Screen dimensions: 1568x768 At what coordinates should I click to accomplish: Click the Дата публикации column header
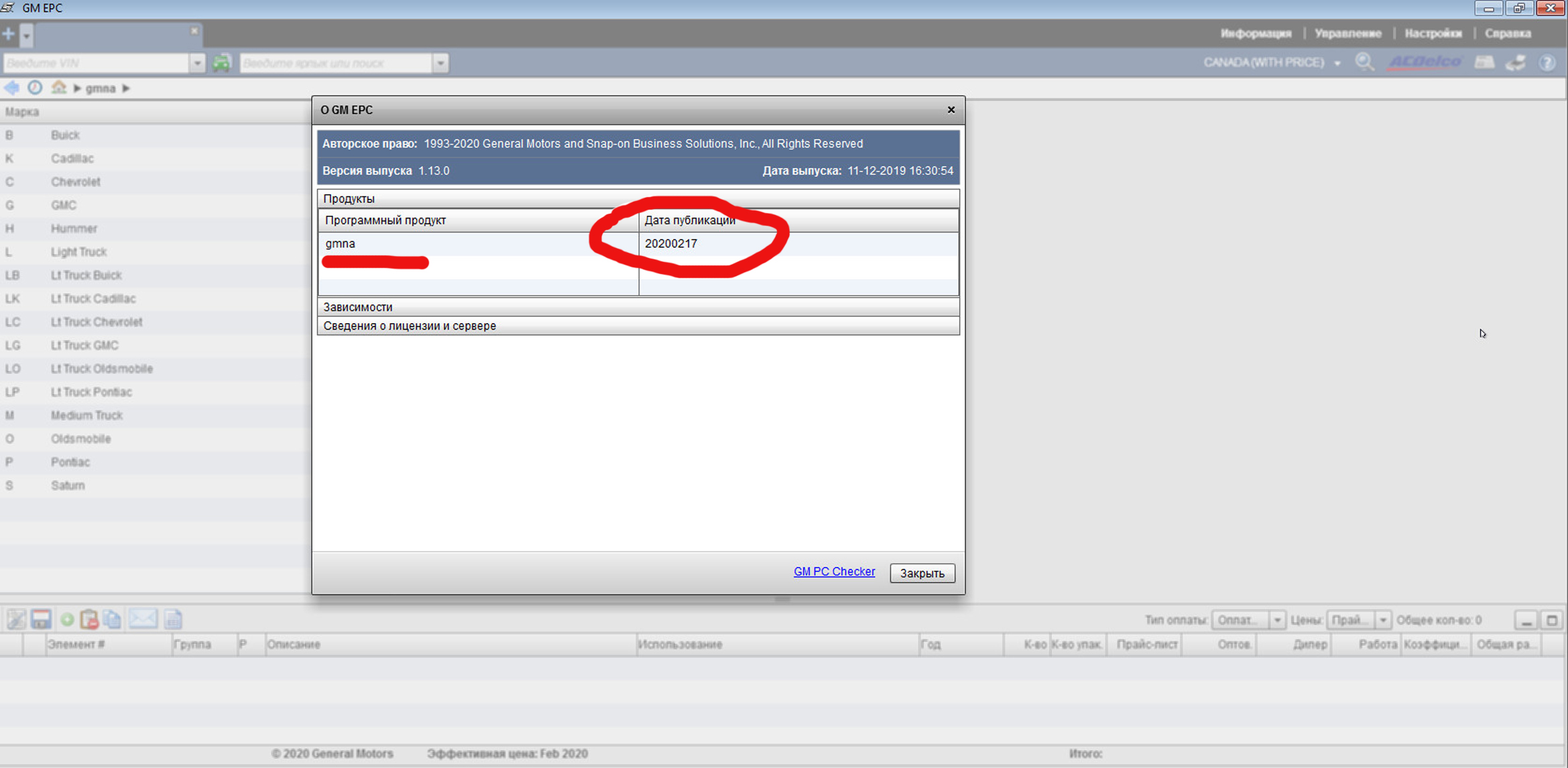pos(798,220)
